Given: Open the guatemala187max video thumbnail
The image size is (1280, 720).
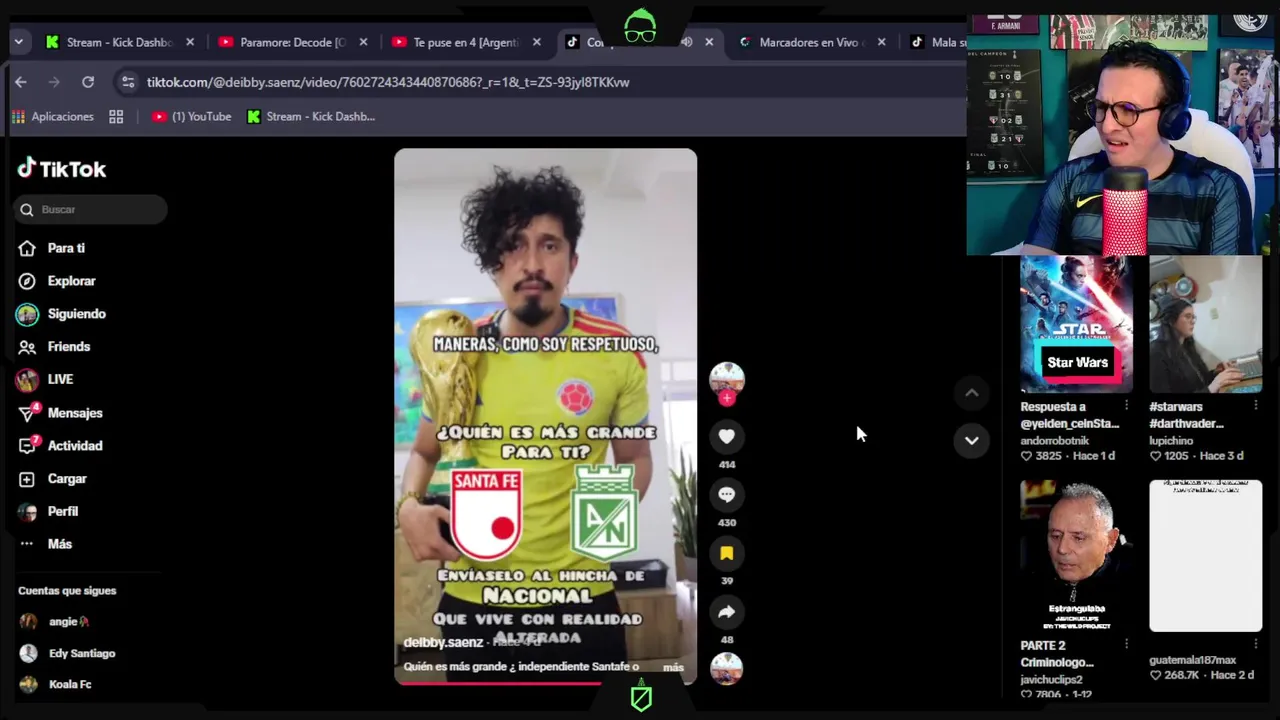Looking at the screenshot, I should click(x=1205, y=556).
